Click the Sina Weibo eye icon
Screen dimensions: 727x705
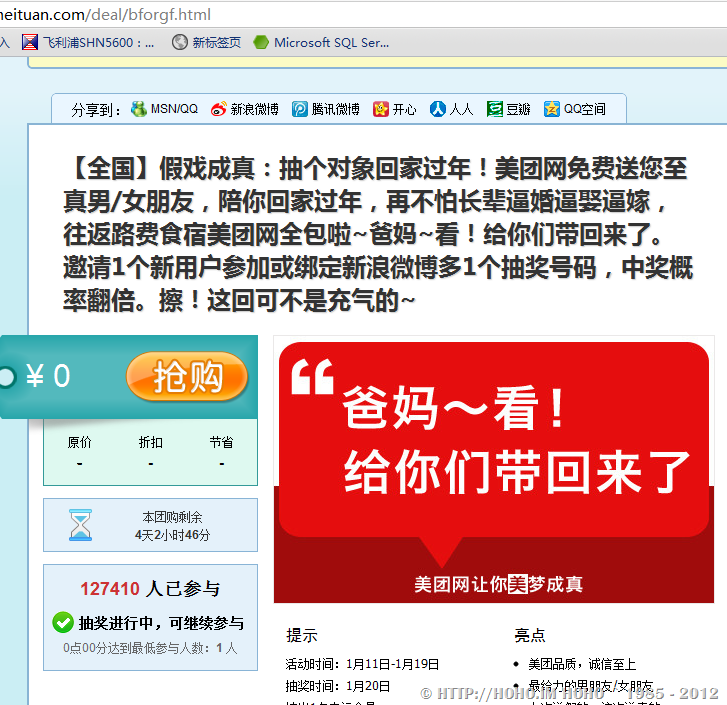pyautogui.click(x=218, y=109)
